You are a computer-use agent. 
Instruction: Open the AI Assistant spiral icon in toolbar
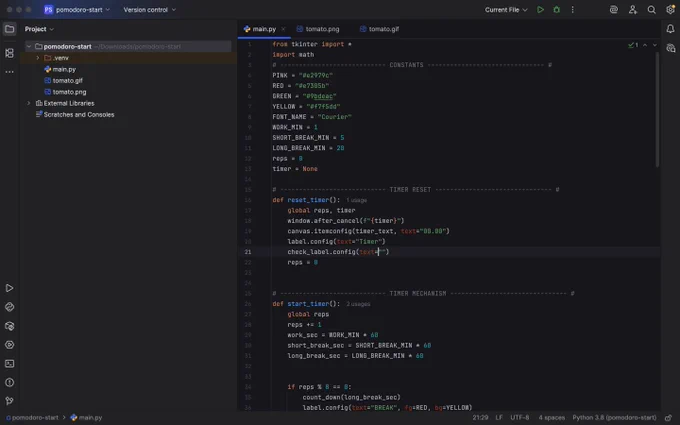pyautogui.click(x=614, y=10)
